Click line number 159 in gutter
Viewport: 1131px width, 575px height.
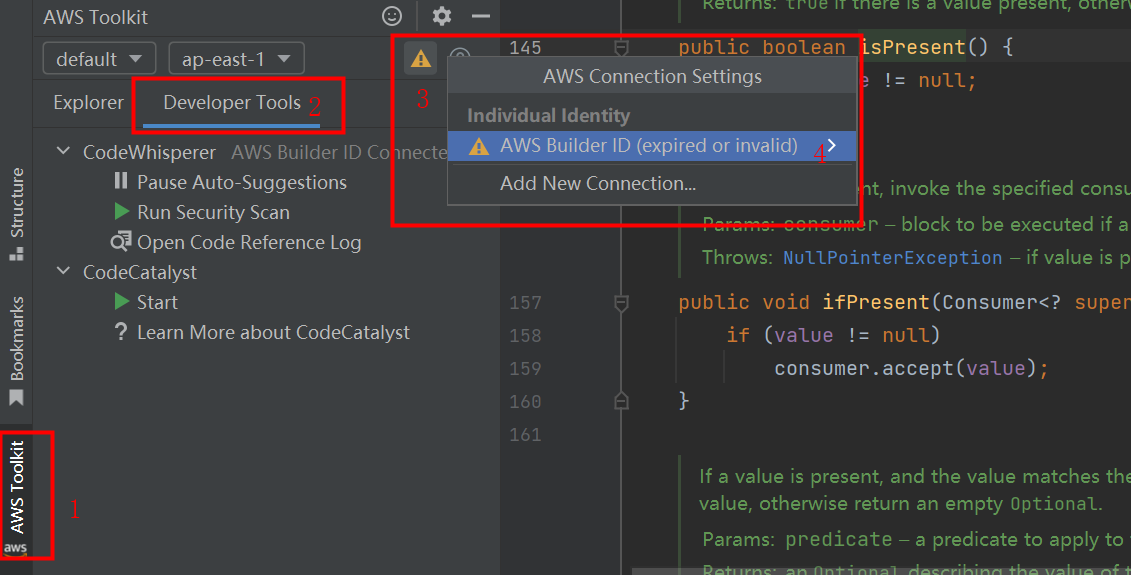[525, 369]
